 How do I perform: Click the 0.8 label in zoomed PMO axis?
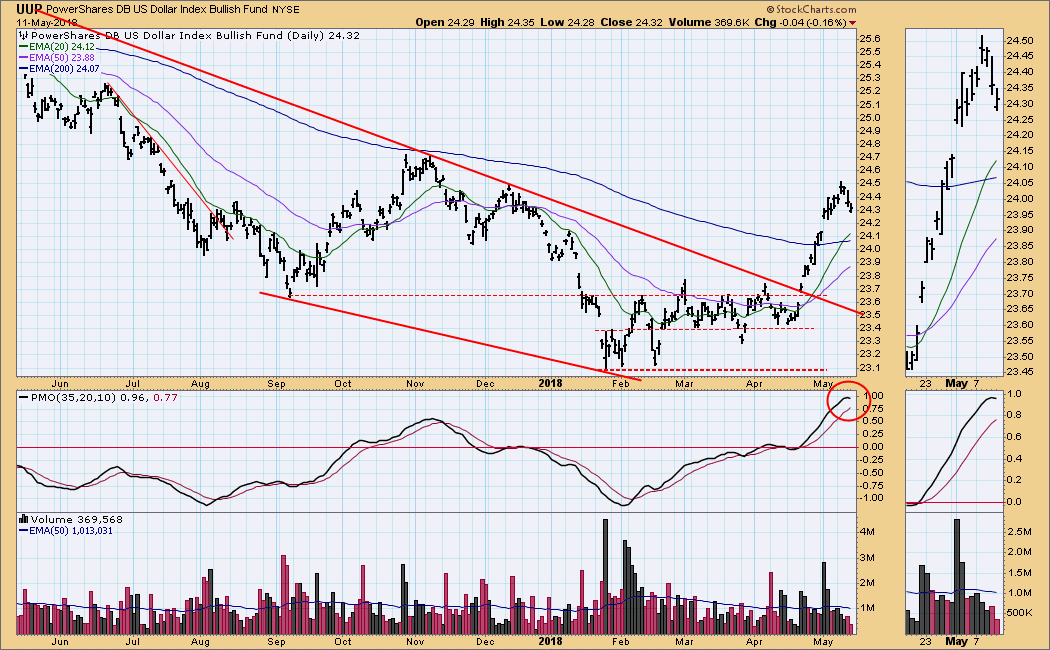[1013, 415]
